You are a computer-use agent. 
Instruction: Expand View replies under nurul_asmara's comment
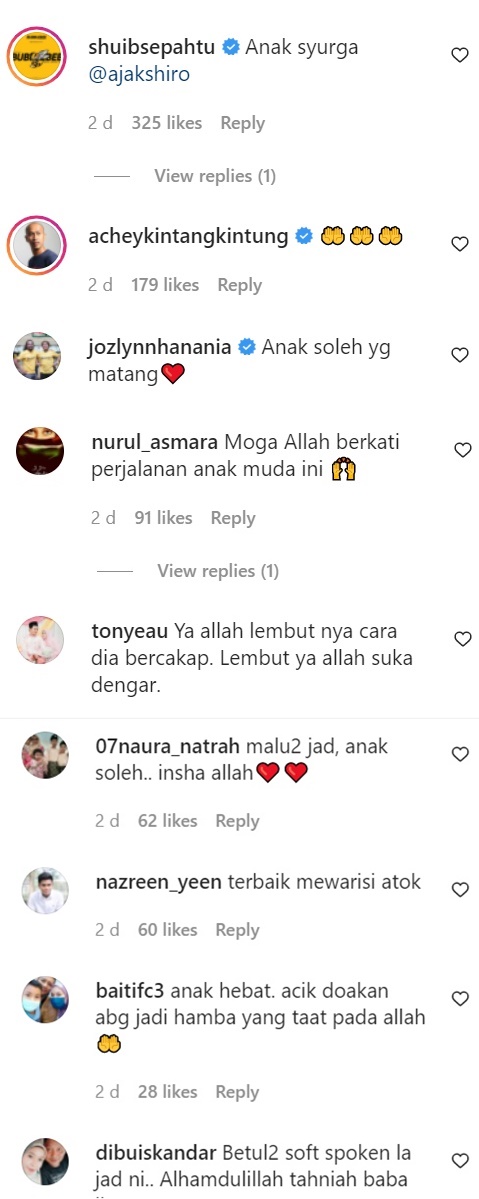[218, 570]
